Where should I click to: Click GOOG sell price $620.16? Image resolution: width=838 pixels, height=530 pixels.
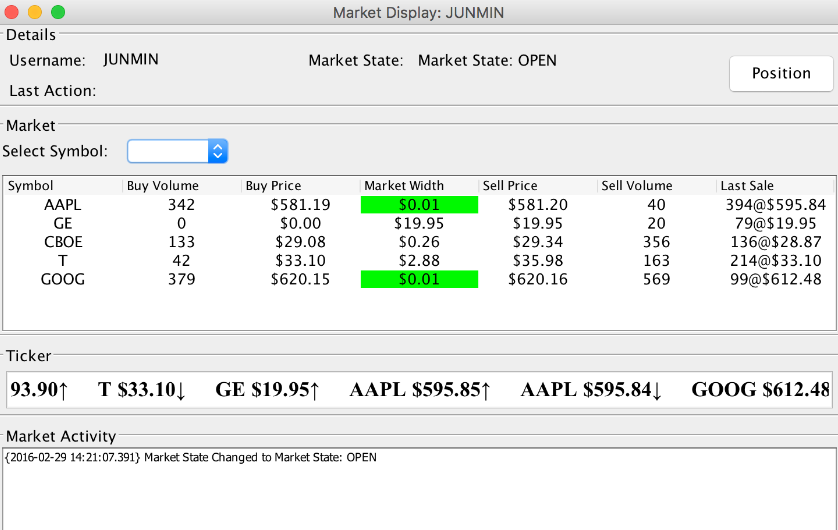pyautogui.click(x=538, y=279)
